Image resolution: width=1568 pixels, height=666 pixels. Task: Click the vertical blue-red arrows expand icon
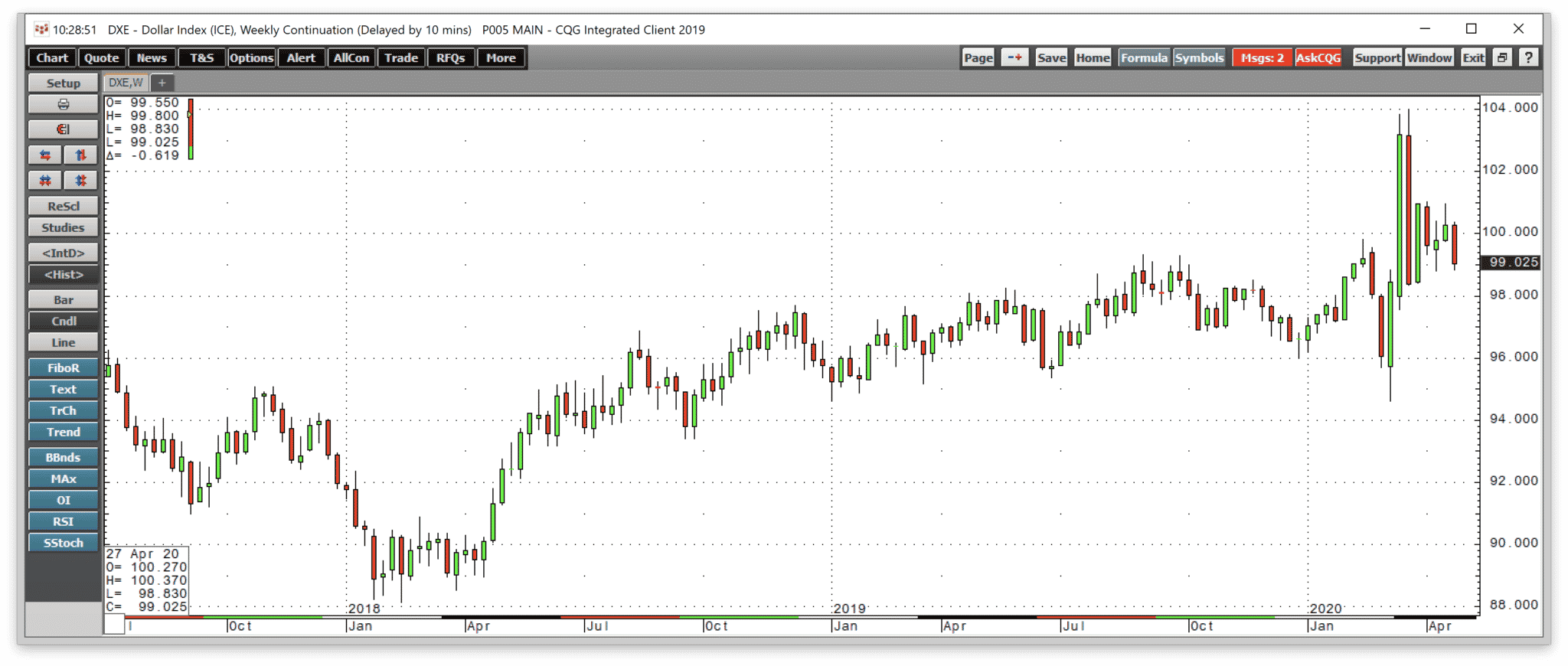tap(80, 155)
